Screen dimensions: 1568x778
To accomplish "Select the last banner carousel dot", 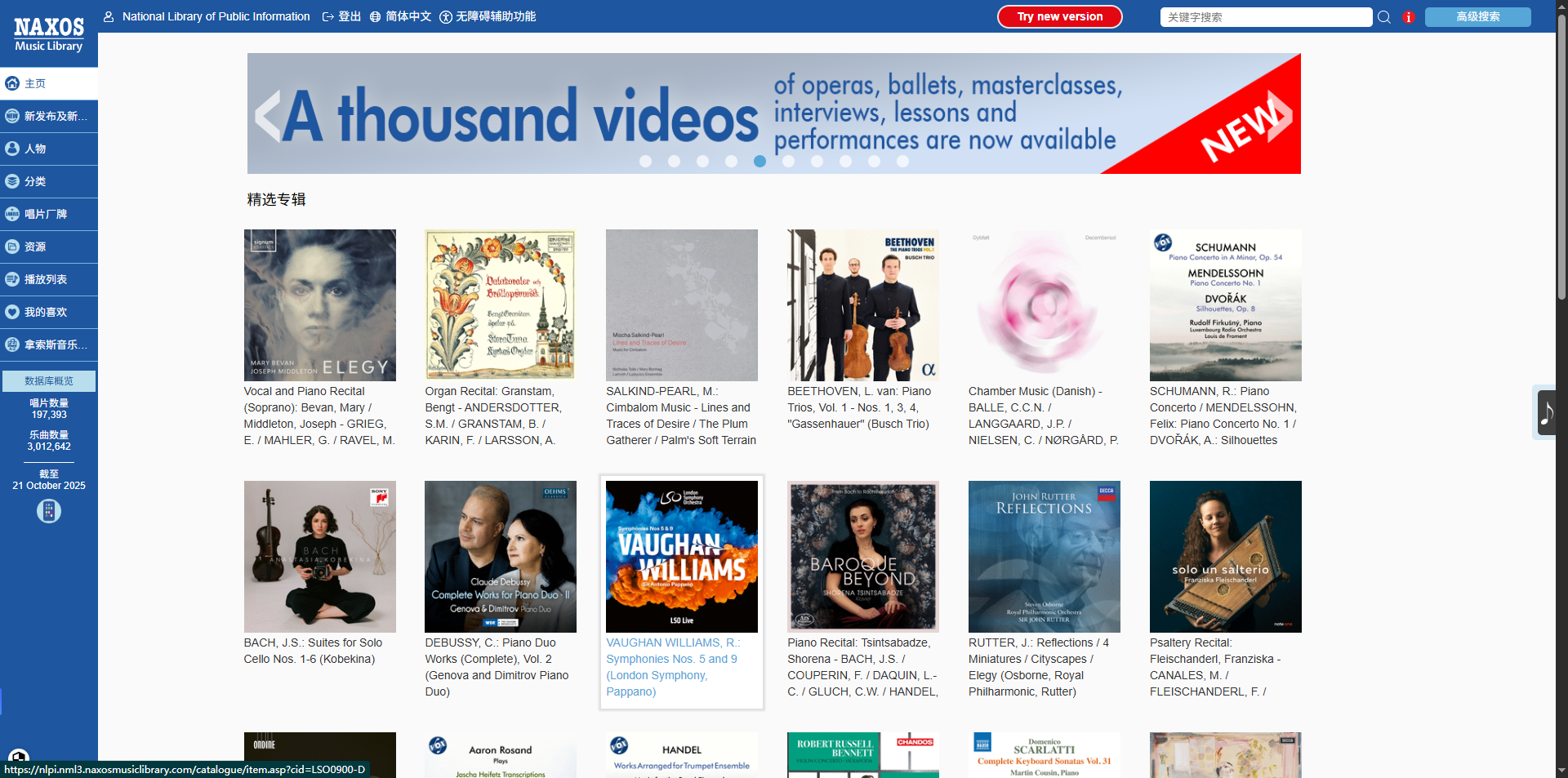I will 902,162.
